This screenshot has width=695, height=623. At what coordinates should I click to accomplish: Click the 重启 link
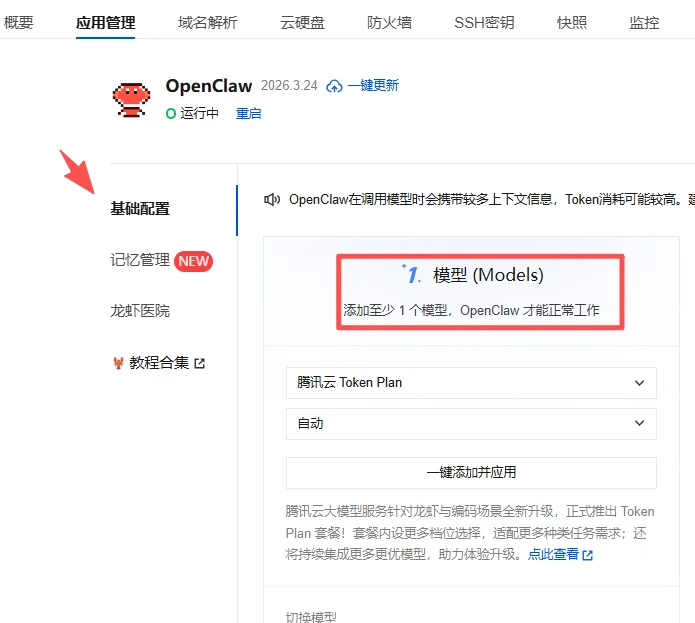[x=248, y=113]
